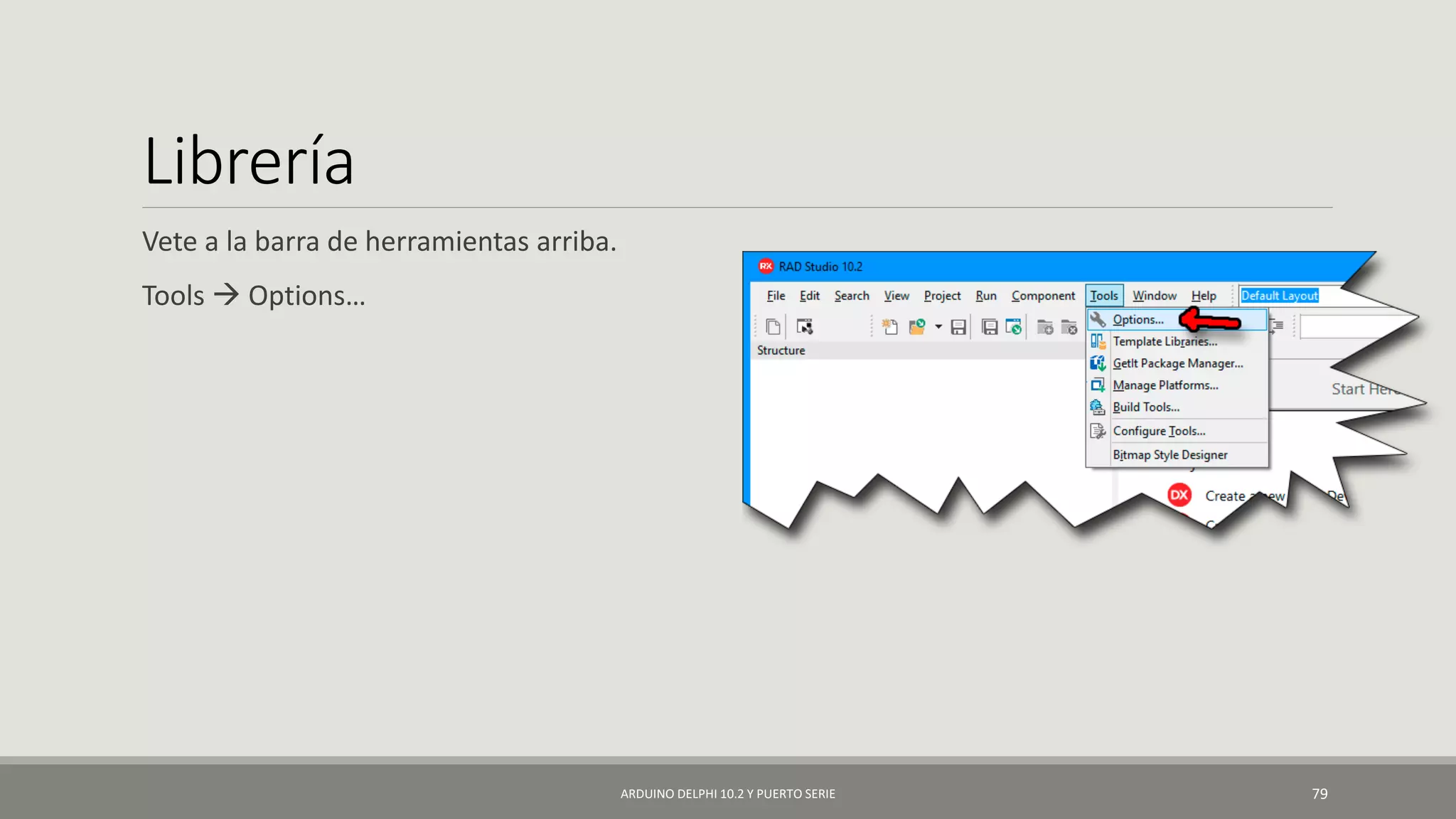Click the Vete a la barra text line
Viewport: 1456px width, 819px height.
379,242
